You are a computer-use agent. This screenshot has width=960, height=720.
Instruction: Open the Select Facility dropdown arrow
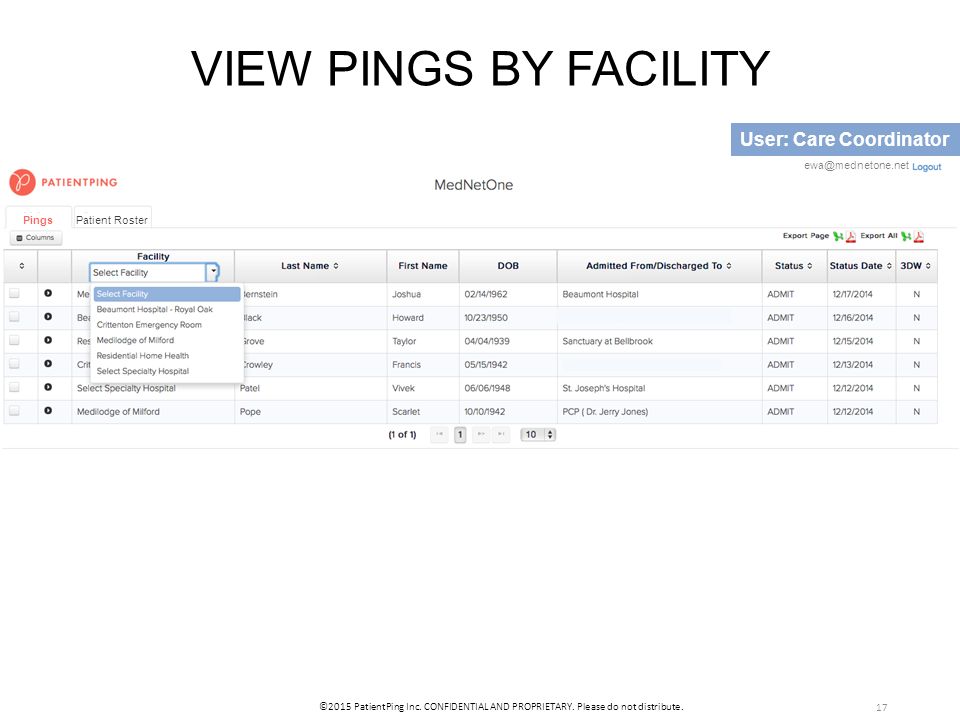(x=212, y=272)
